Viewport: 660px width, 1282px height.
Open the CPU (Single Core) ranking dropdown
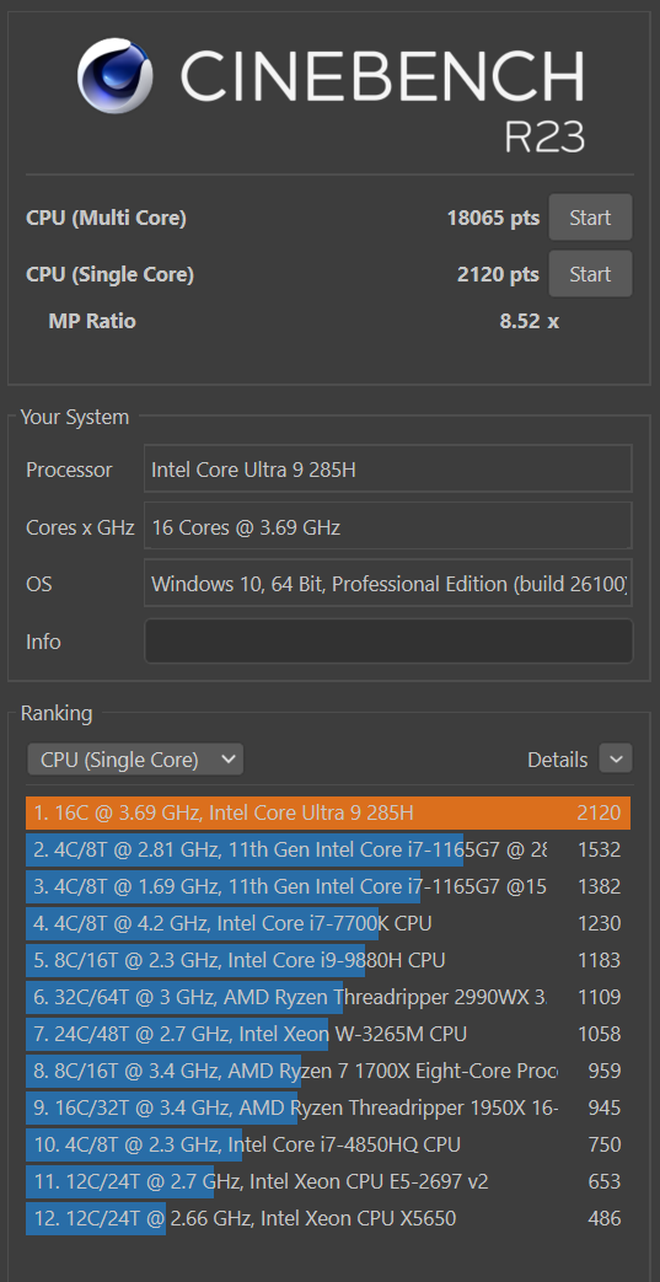click(x=135, y=760)
